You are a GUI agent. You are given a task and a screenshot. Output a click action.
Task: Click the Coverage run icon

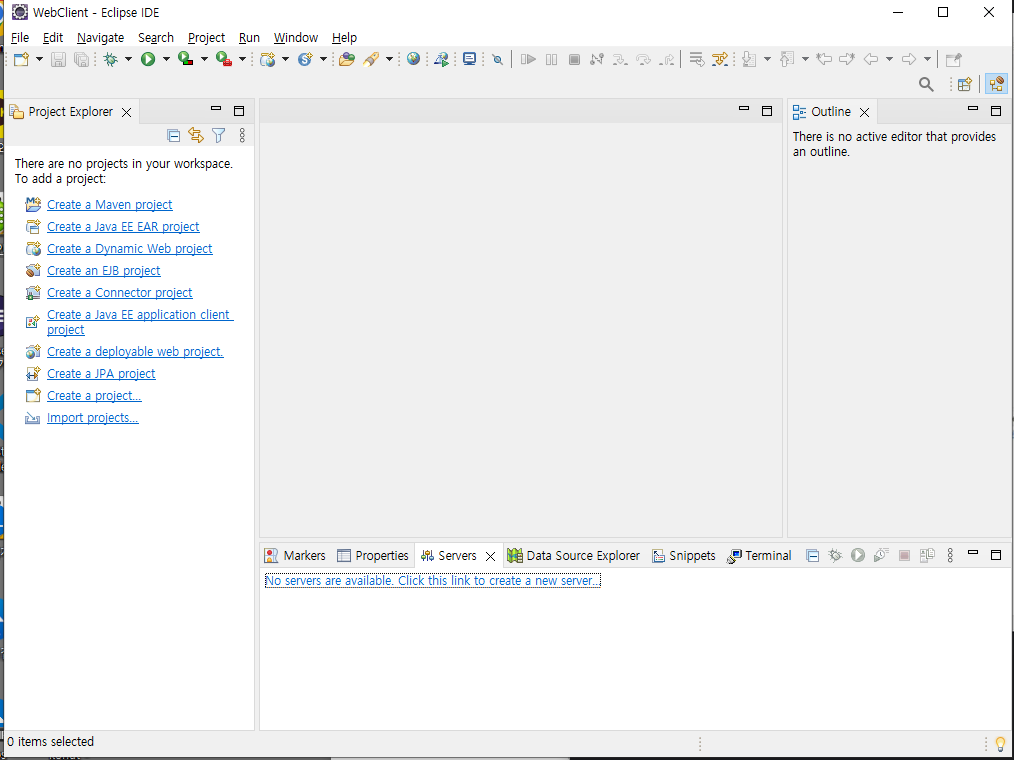(x=186, y=60)
